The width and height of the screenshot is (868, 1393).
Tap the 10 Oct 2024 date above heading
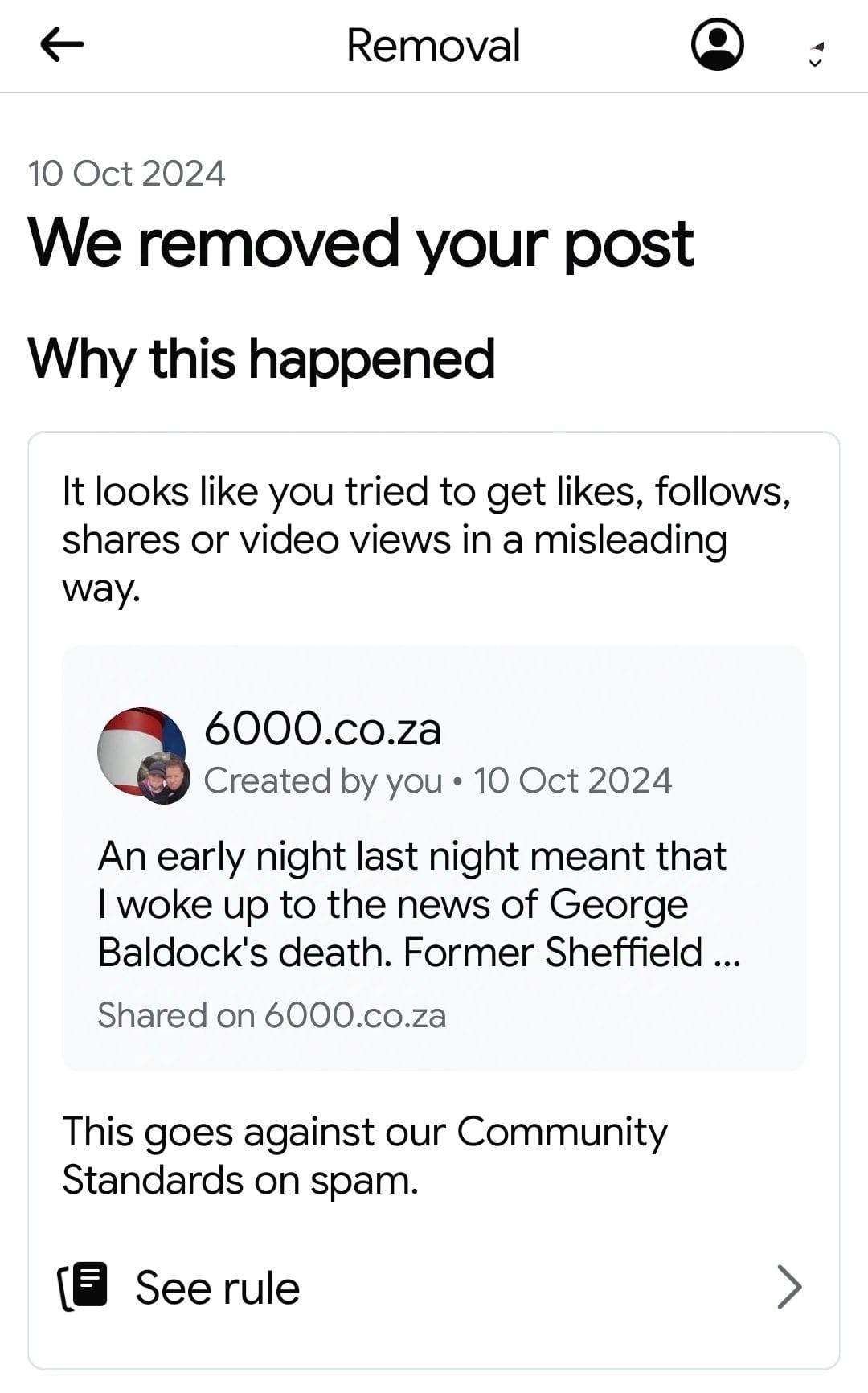(126, 174)
